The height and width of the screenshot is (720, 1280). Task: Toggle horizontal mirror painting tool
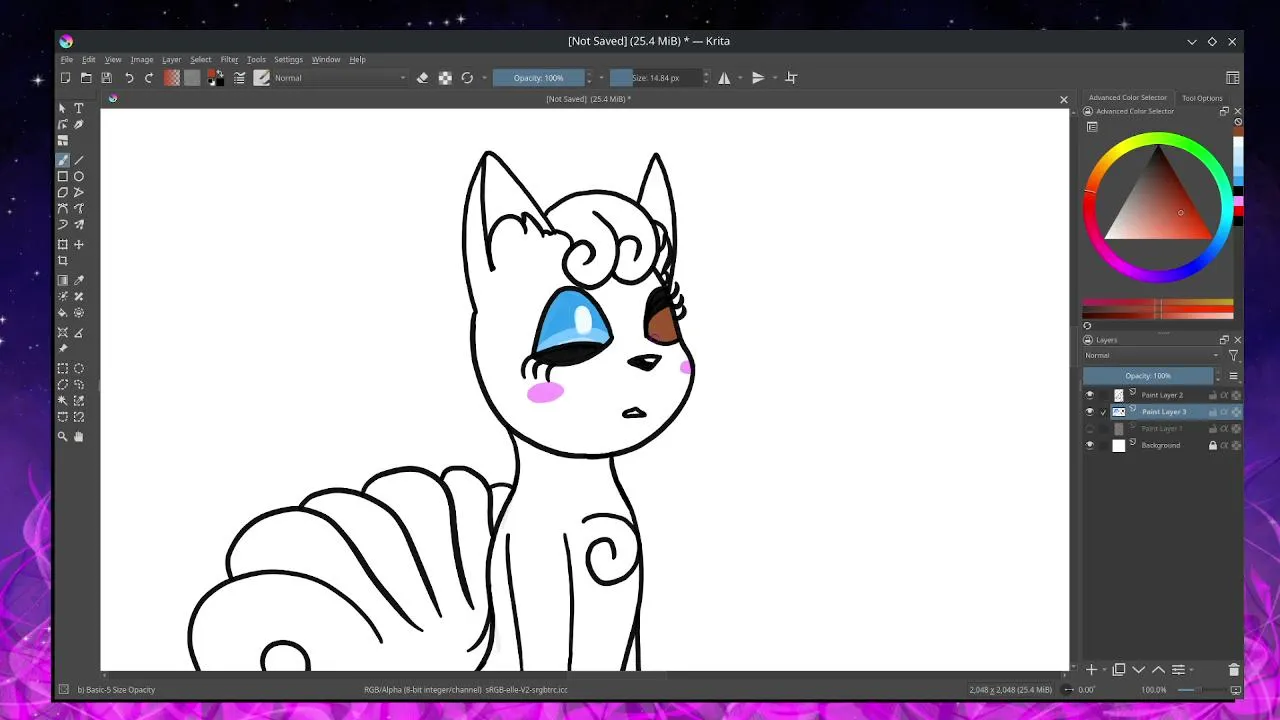tap(724, 78)
